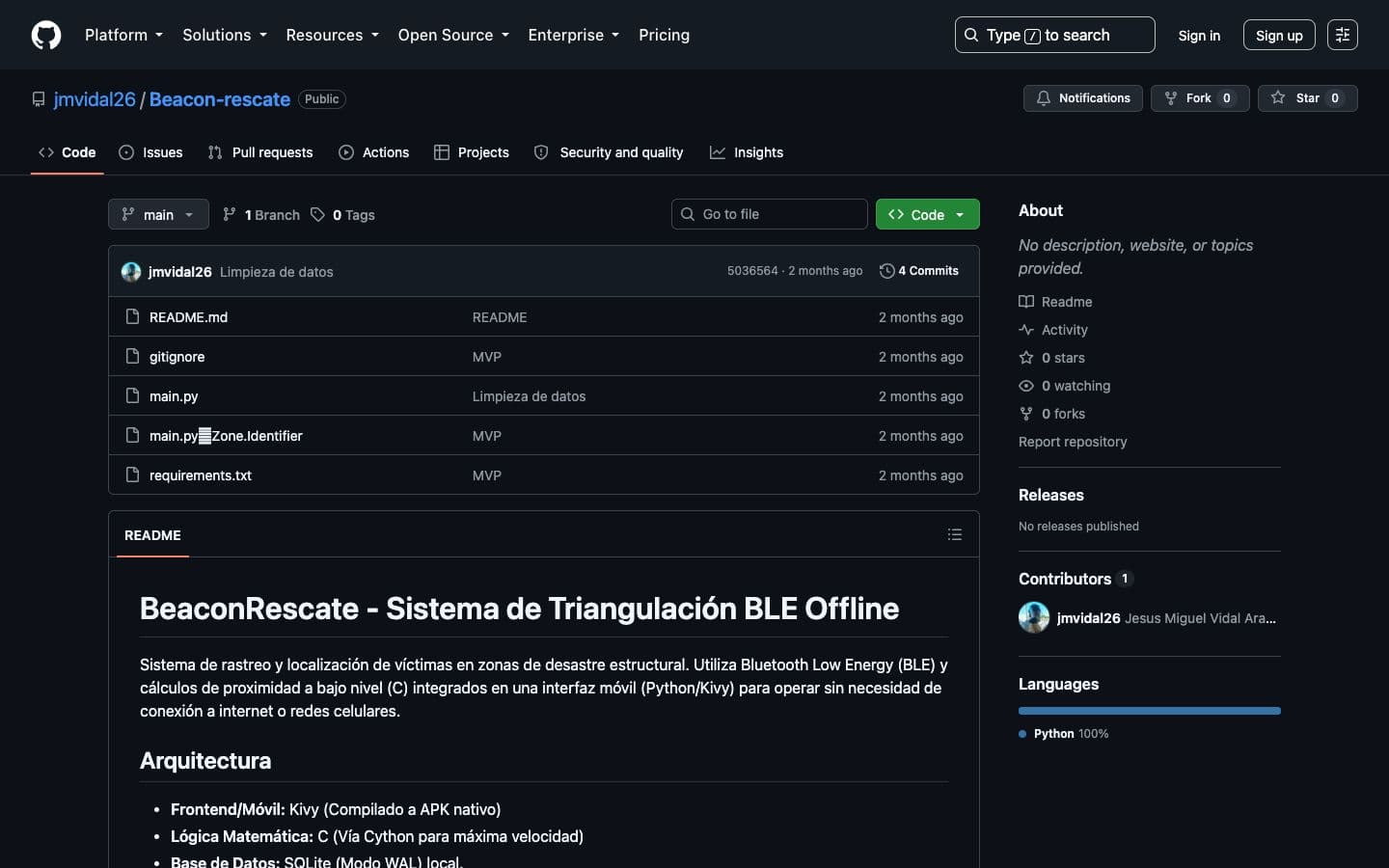The image size is (1389, 868).
Task: Star the repository
Action: 1307,98
